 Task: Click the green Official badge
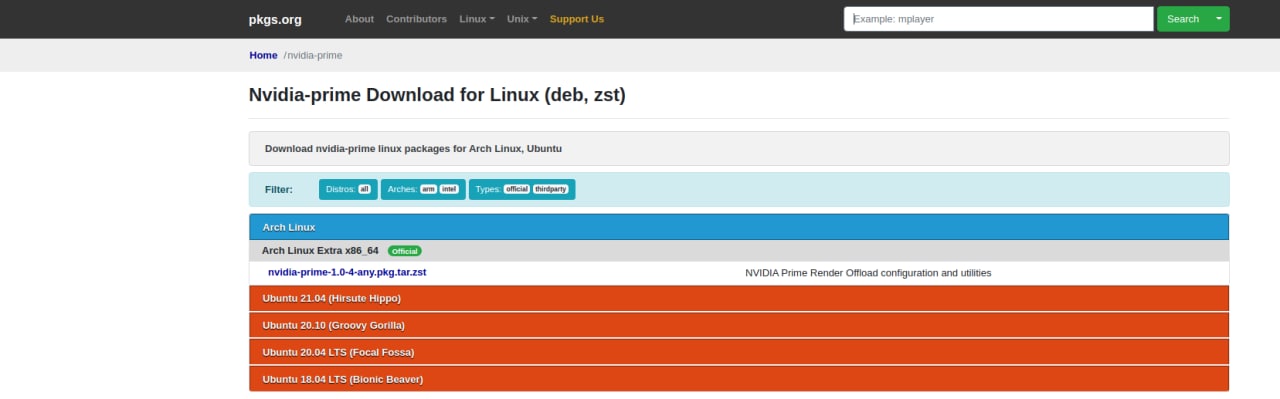[x=404, y=251]
